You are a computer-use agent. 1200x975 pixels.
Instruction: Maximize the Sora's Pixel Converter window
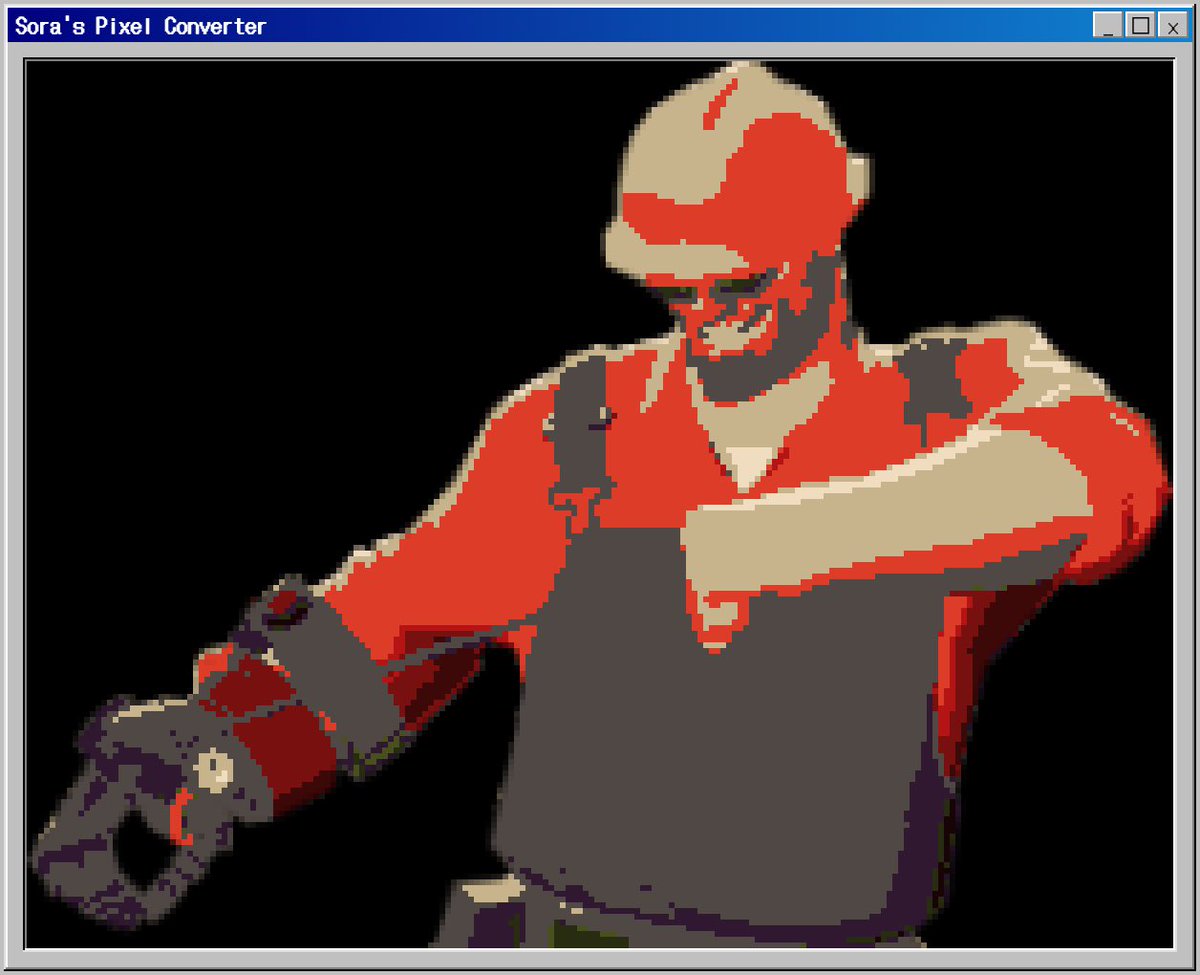point(1139,26)
